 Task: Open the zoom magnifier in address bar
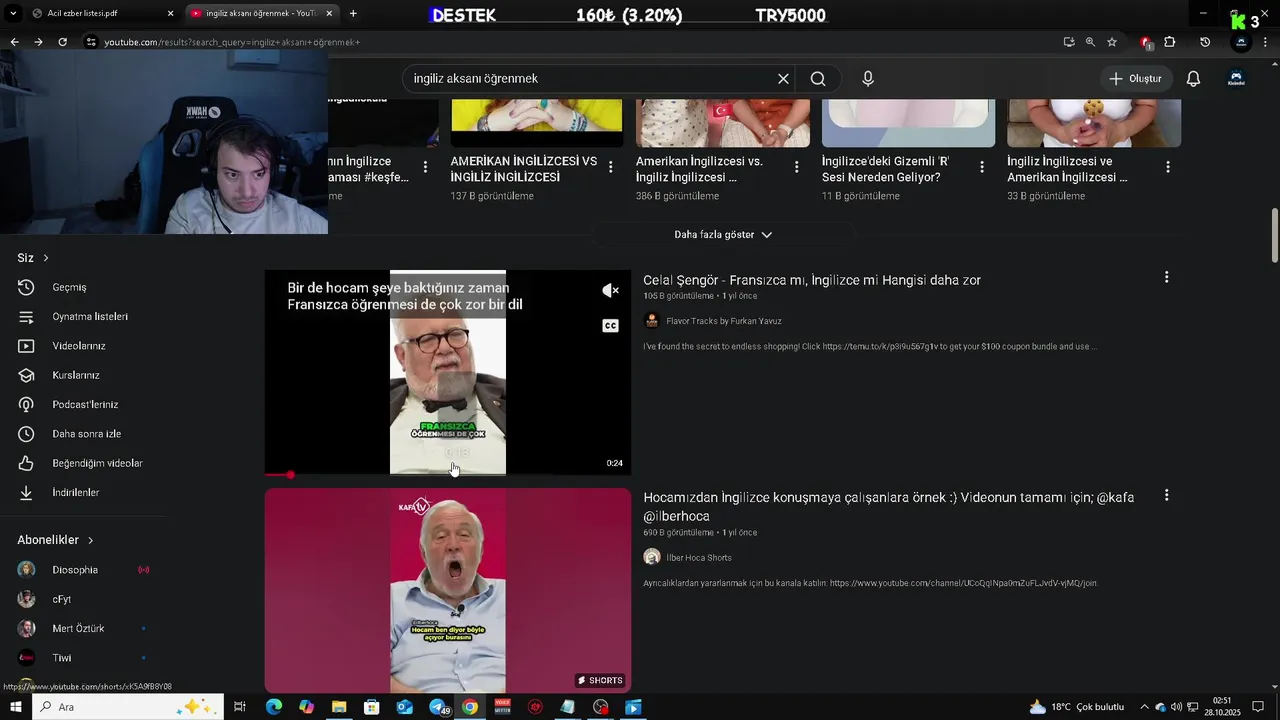pyautogui.click(x=1090, y=42)
